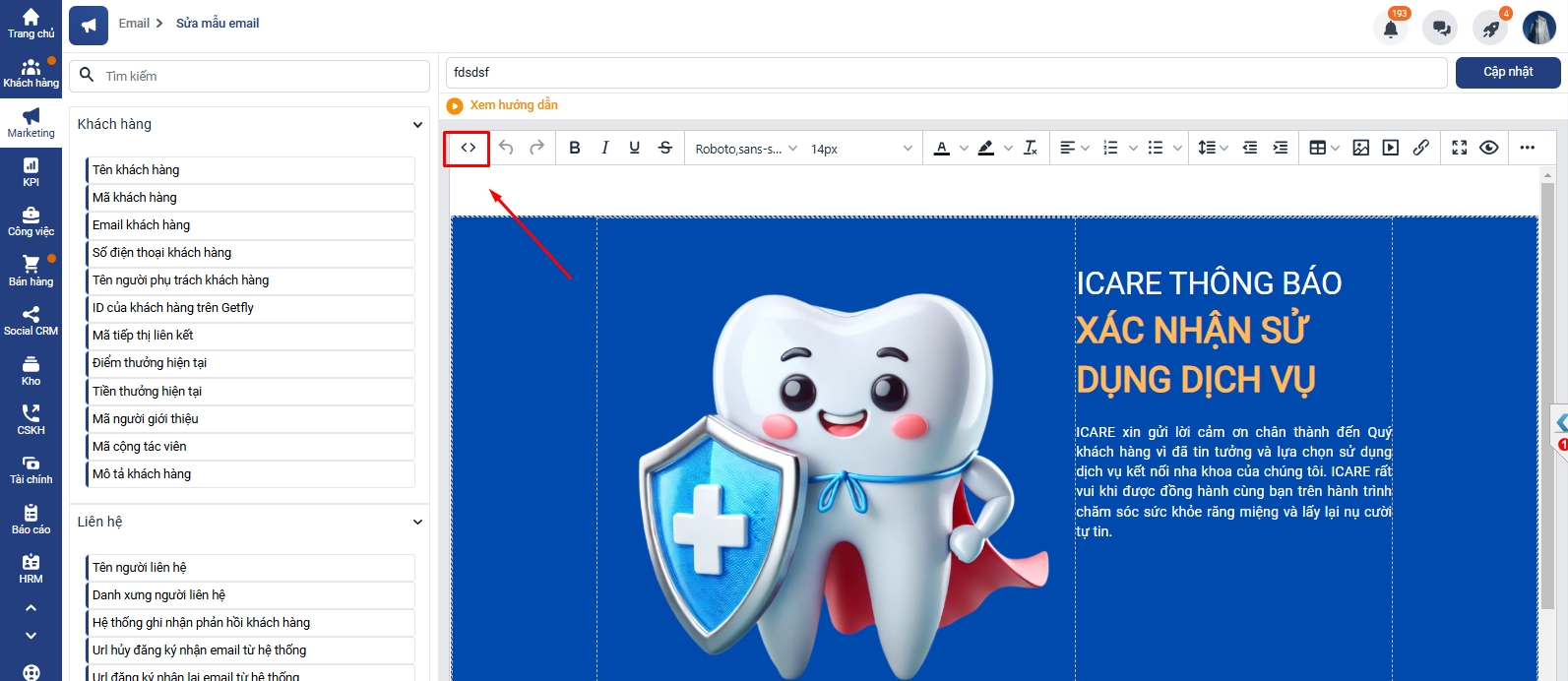Go to Social CRM module

(31, 321)
